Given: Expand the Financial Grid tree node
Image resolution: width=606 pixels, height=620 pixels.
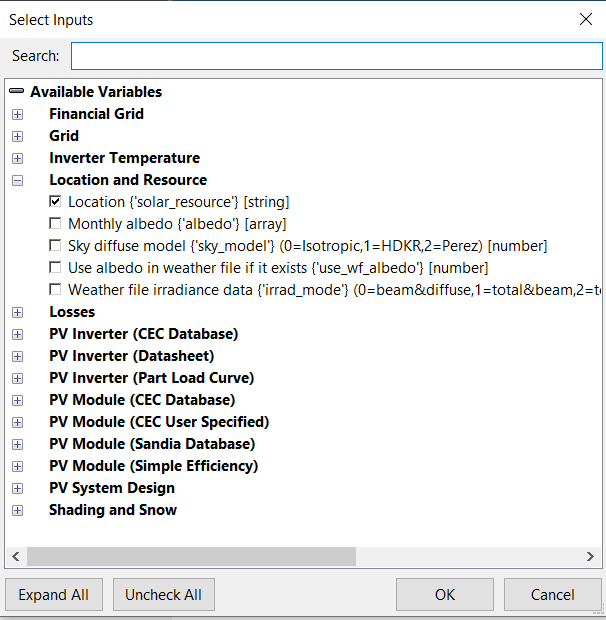Looking at the screenshot, I should (17, 114).
